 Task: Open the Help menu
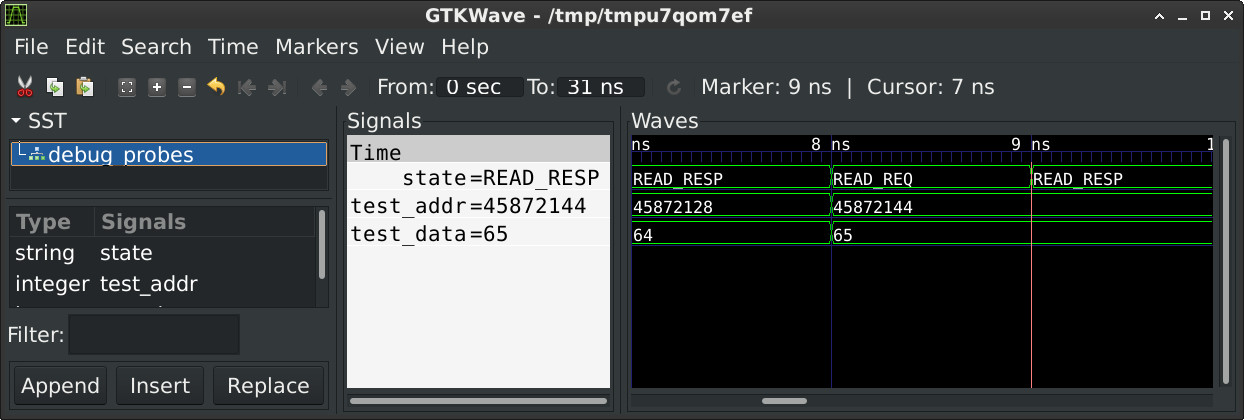[465, 47]
